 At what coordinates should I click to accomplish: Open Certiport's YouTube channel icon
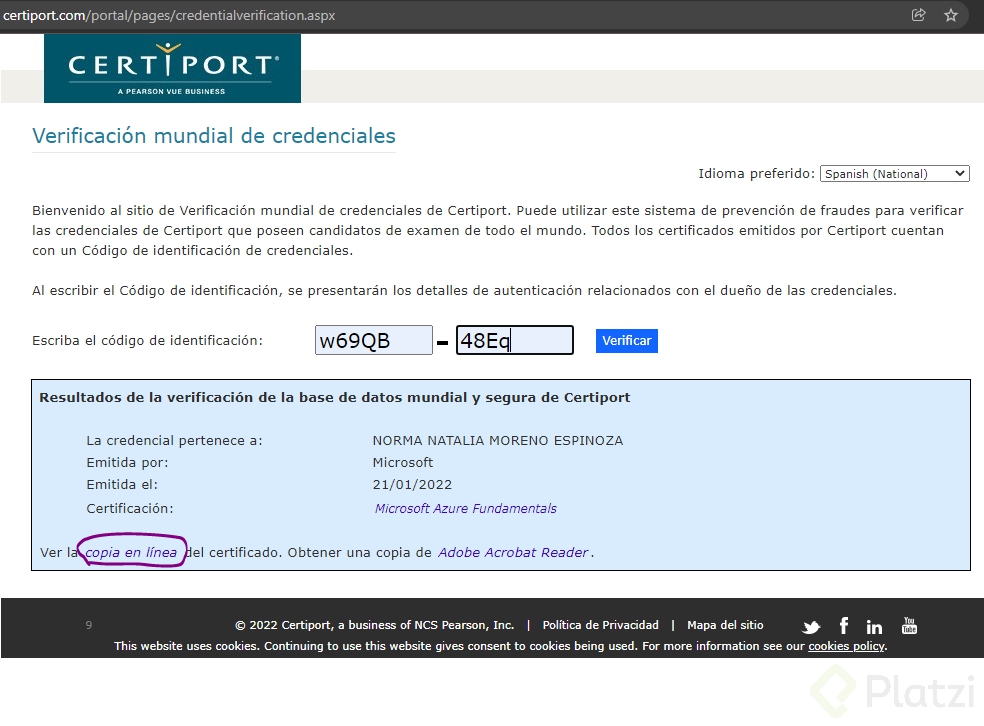pos(909,625)
